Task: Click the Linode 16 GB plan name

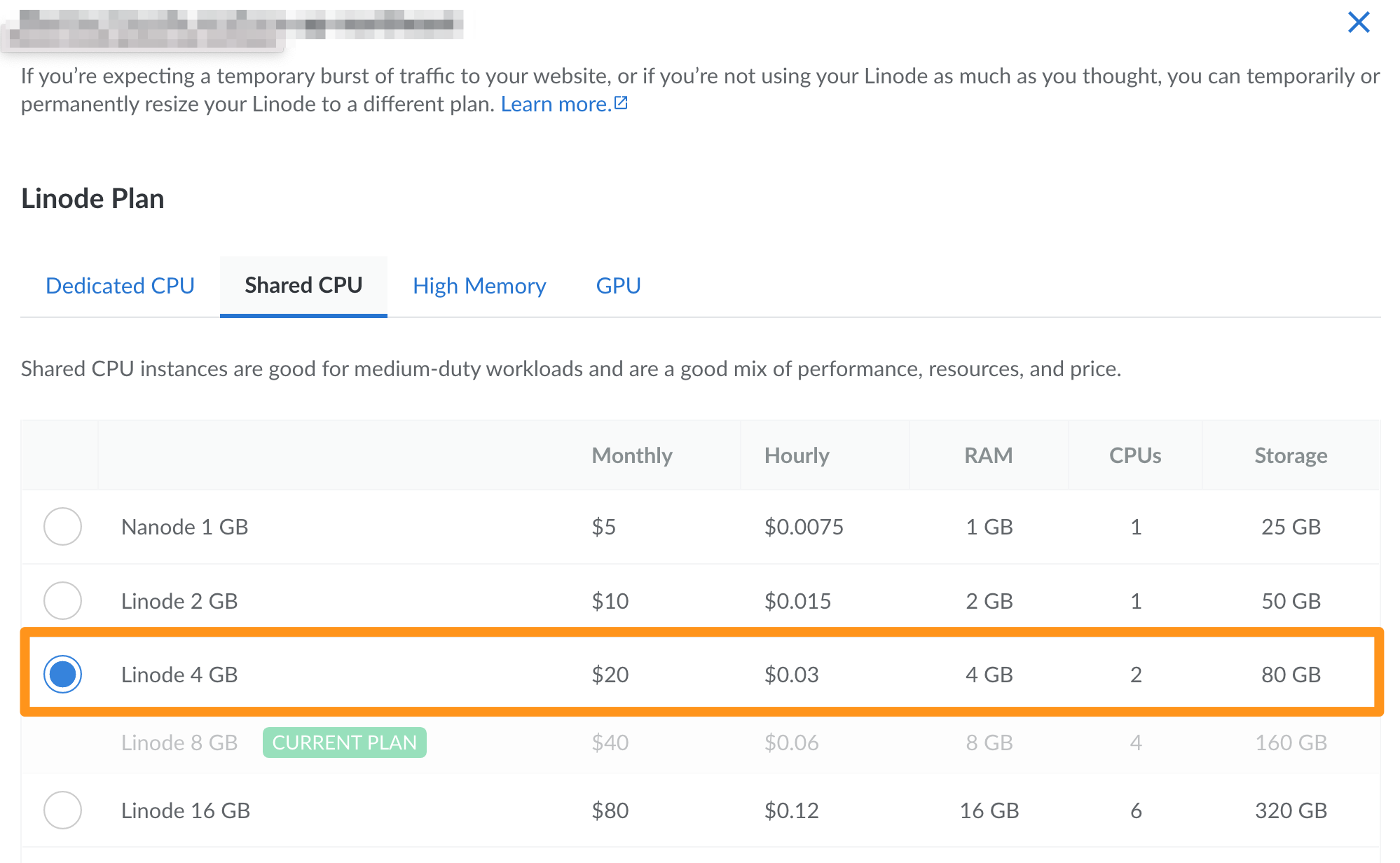Action: coord(186,810)
